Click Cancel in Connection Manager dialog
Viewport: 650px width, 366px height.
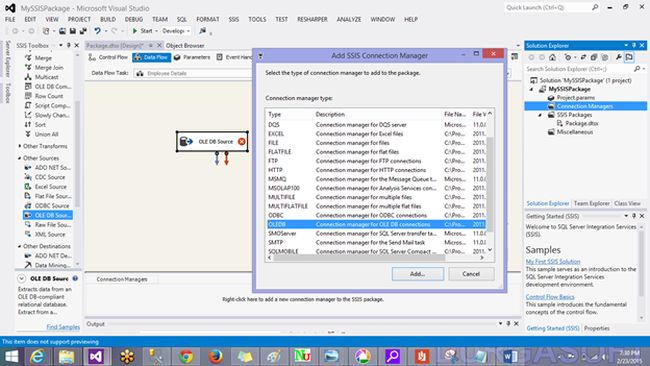[471, 274]
